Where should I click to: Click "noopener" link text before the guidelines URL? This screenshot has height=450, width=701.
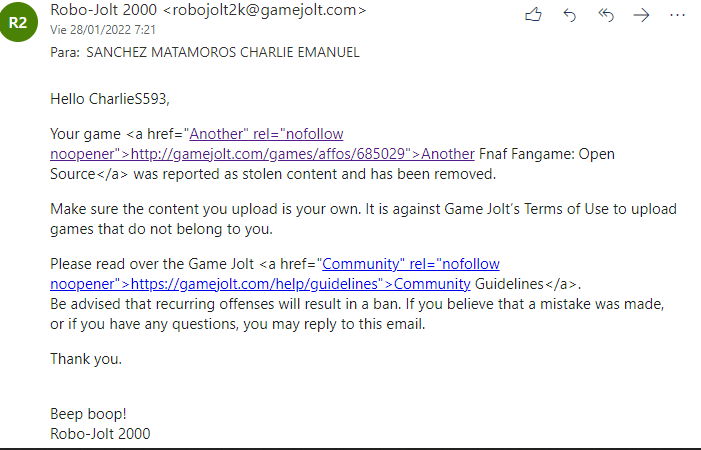[x=86, y=284]
